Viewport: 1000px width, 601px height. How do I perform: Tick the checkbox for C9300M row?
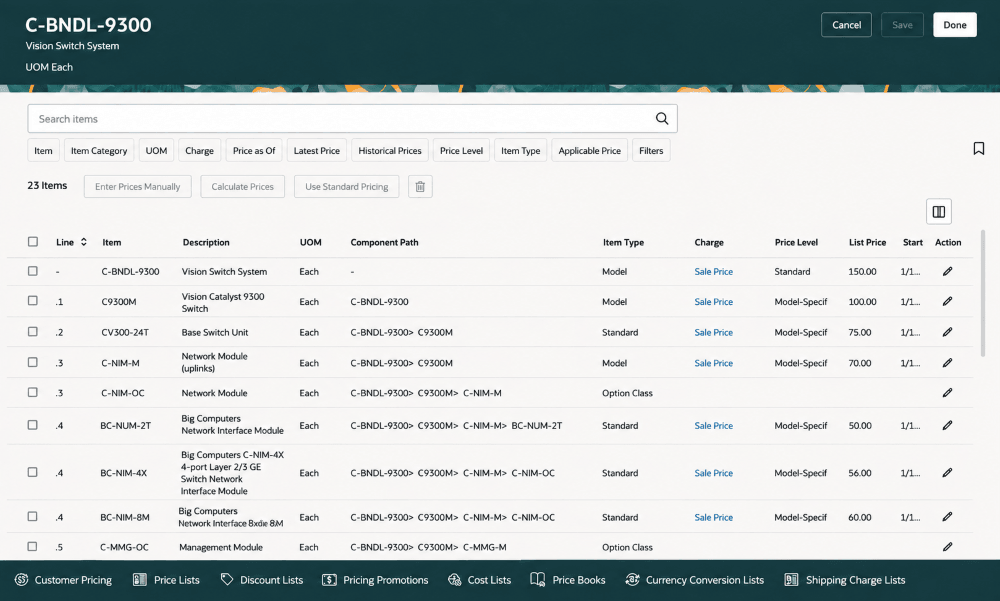pyautogui.click(x=33, y=300)
